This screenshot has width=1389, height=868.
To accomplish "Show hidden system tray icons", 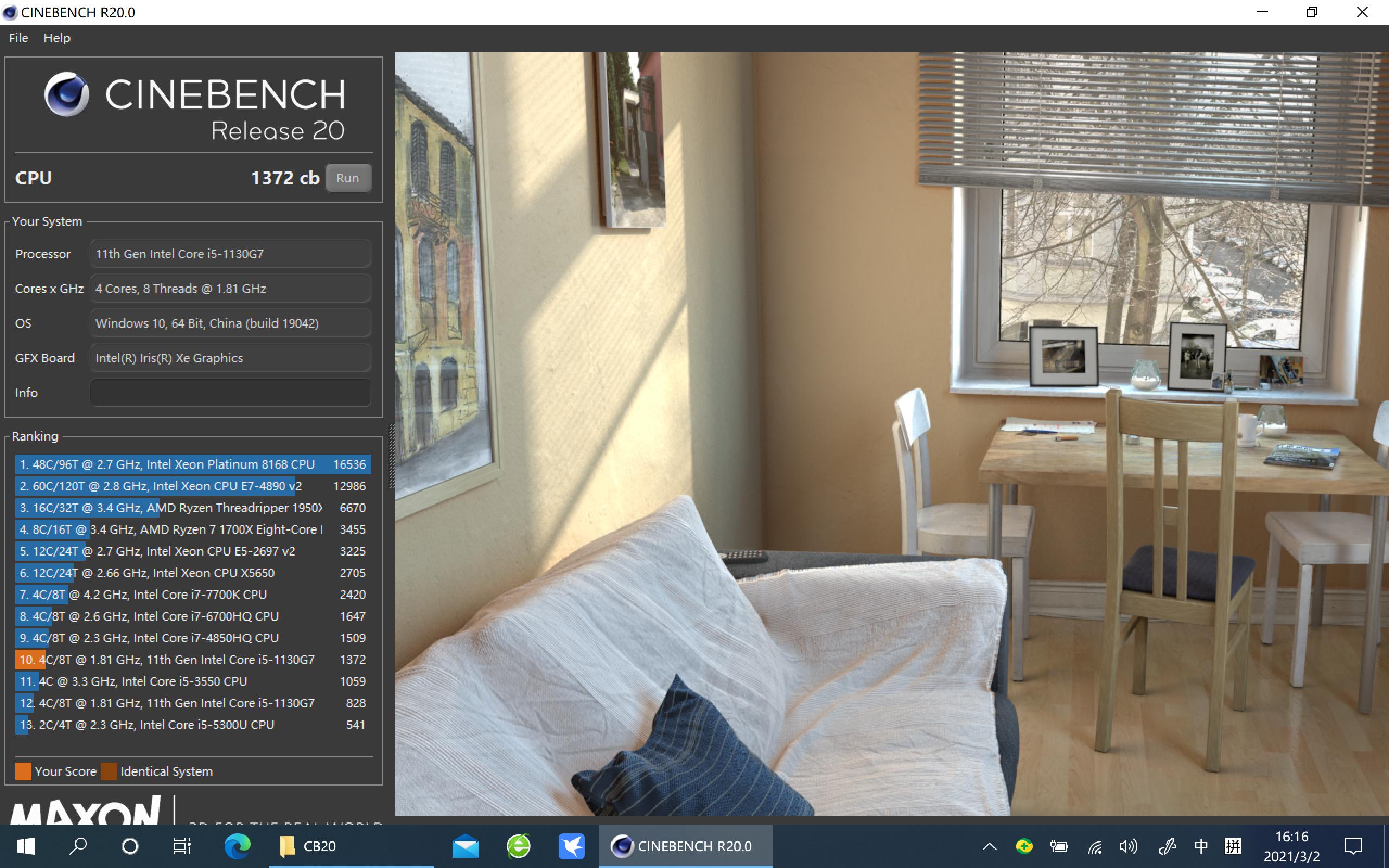I will point(990,846).
